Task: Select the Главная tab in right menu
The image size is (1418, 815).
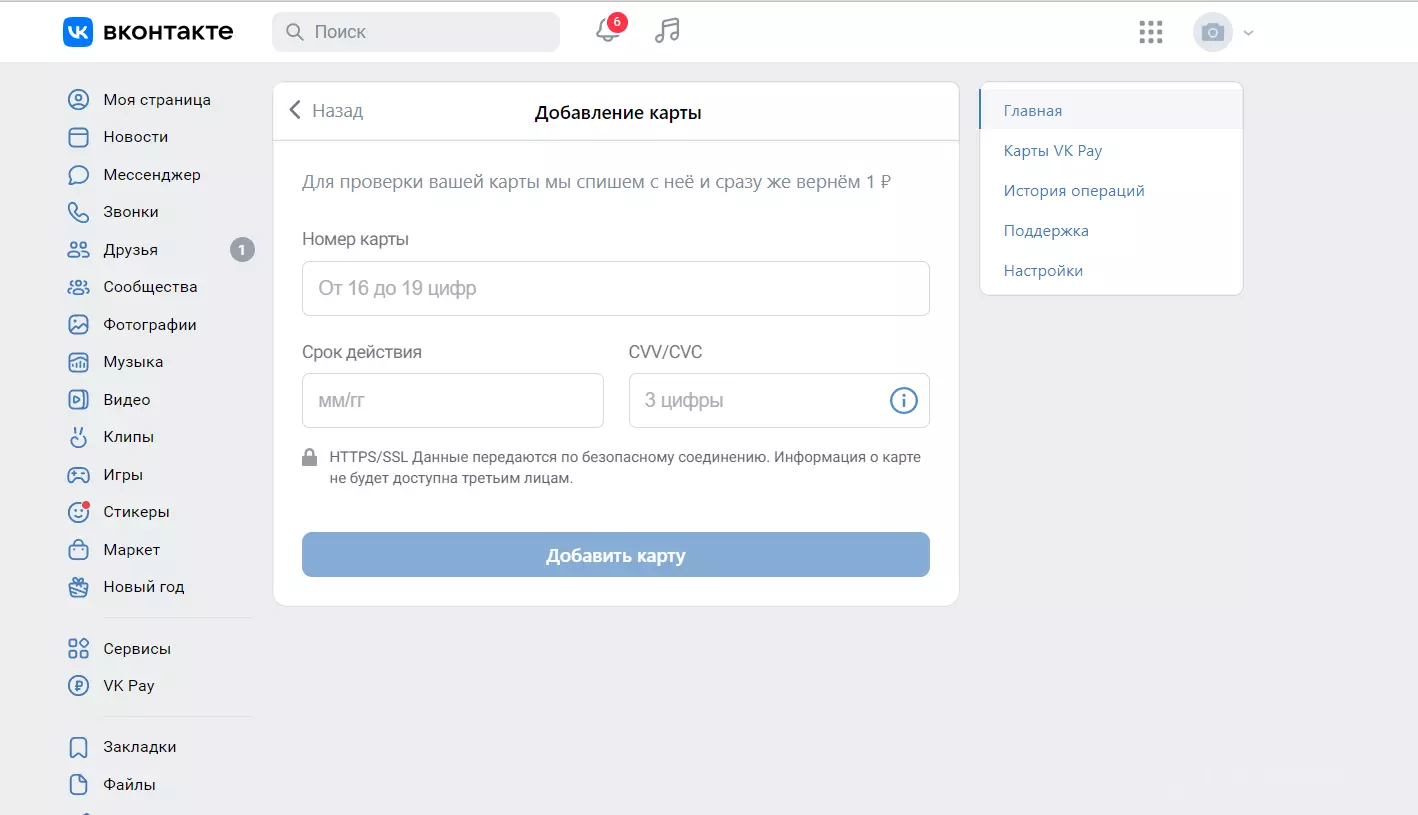Action: (x=1111, y=111)
